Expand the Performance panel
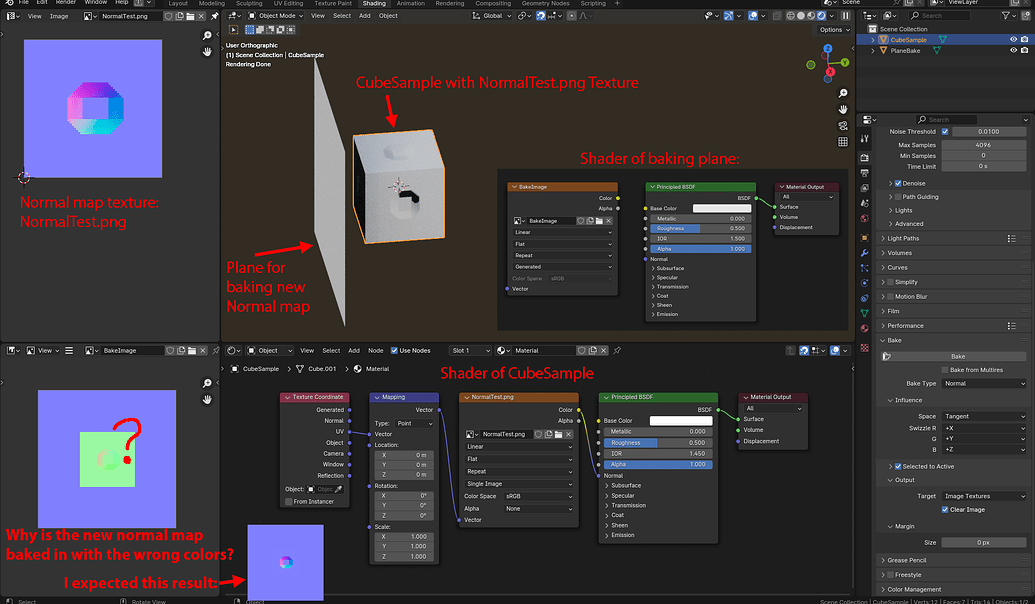The height and width of the screenshot is (604, 1035). click(906, 325)
